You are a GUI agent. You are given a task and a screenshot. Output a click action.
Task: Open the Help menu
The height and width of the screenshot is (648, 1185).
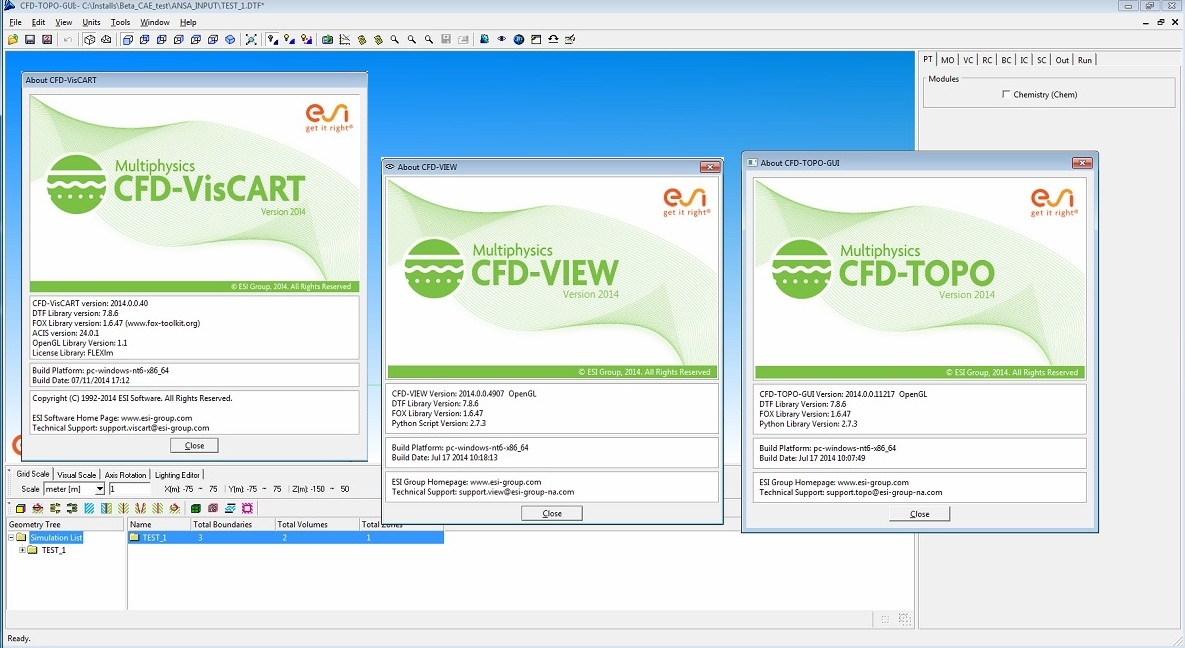click(x=188, y=22)
